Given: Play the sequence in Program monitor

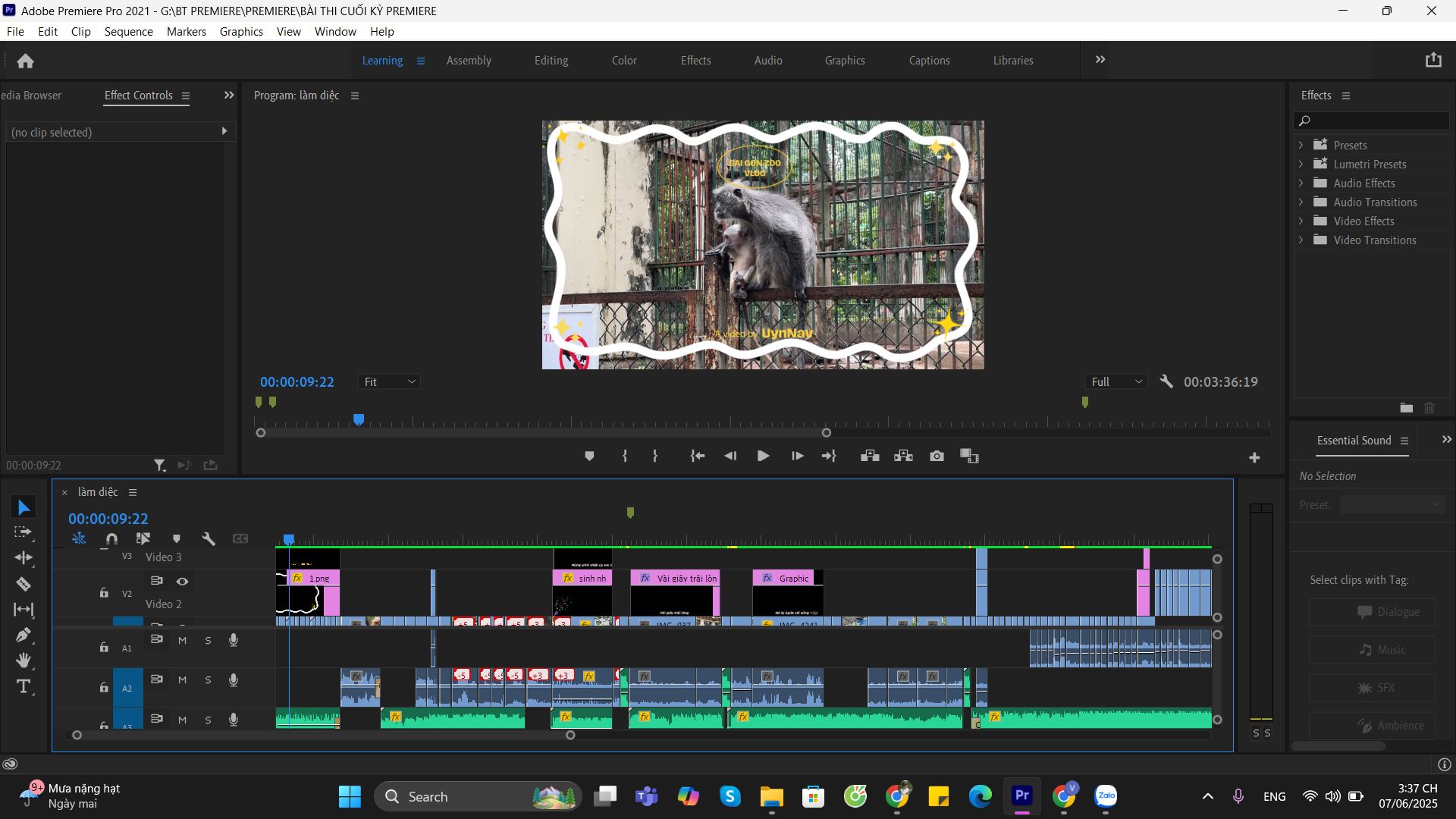Looking at the screenshot, I should click(763, 456).
